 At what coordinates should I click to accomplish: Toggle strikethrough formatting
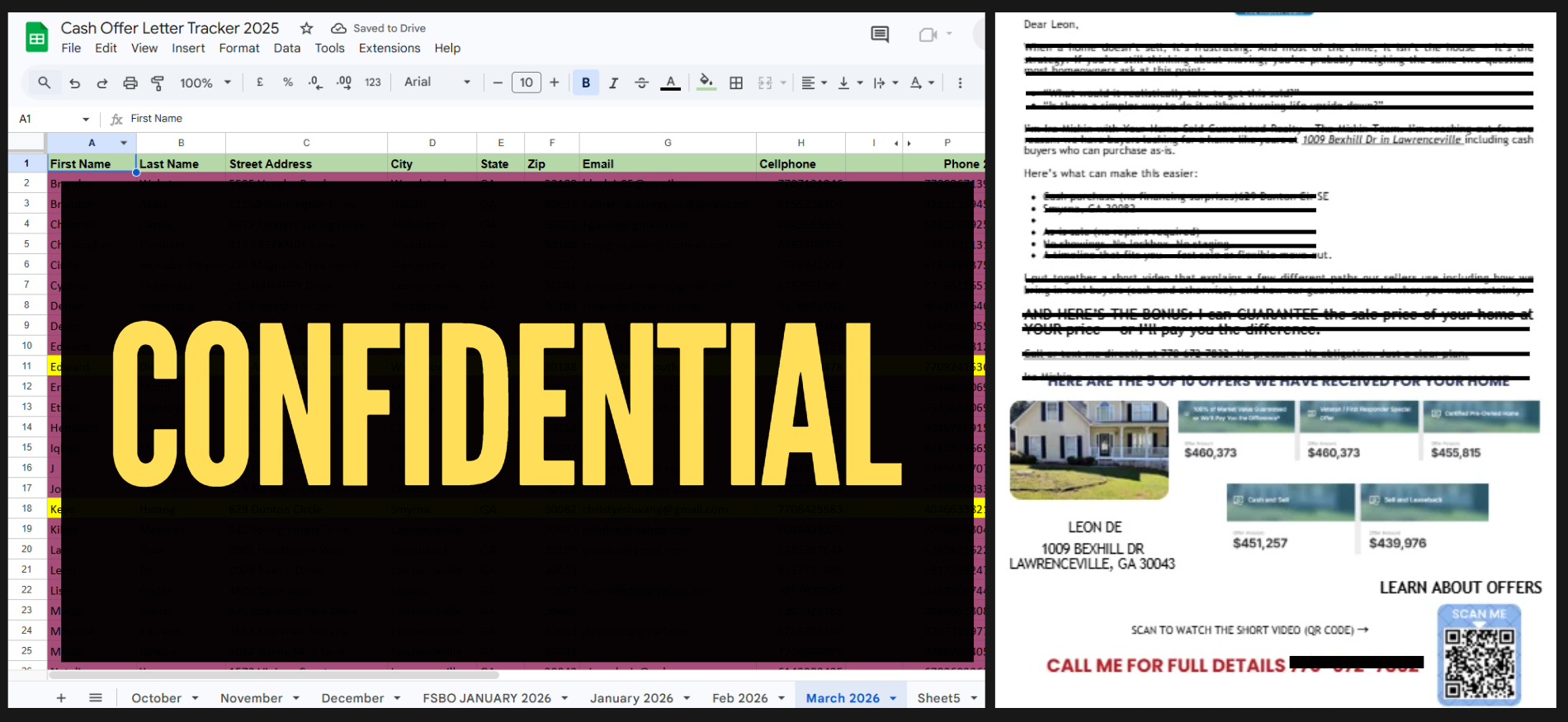641,83
